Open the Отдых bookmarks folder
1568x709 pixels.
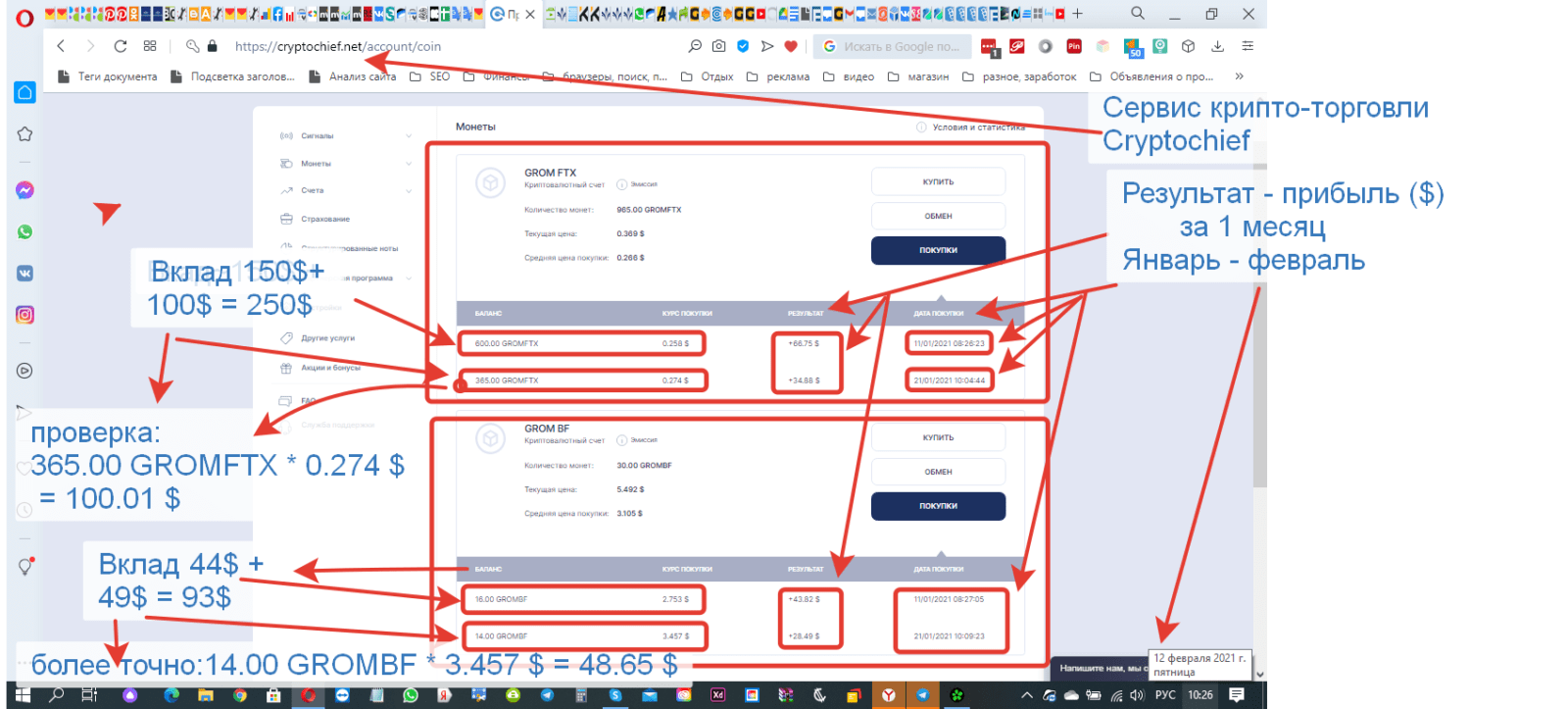click(707, 76)
